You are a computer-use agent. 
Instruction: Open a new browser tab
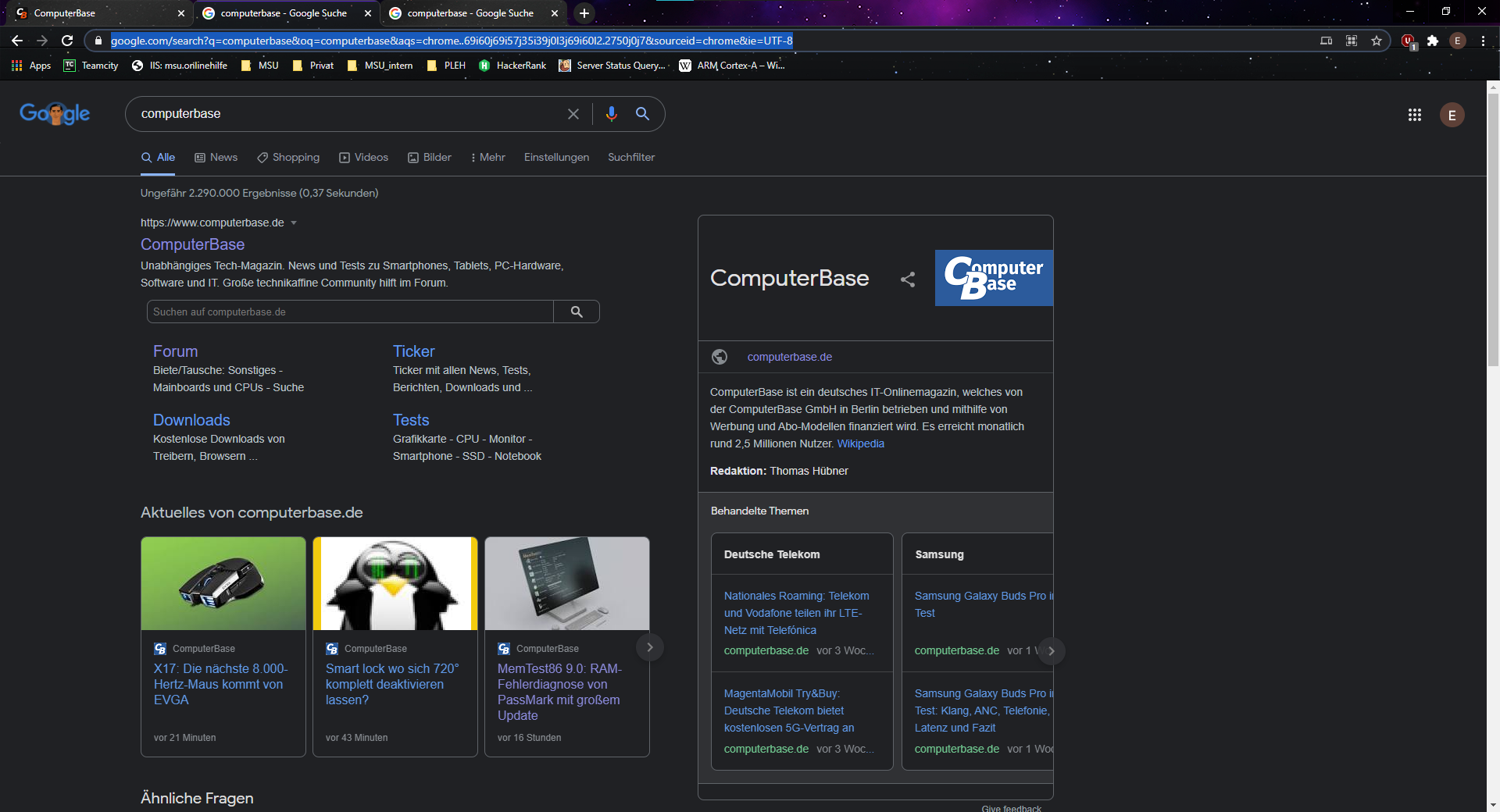[x=584, y=13]
